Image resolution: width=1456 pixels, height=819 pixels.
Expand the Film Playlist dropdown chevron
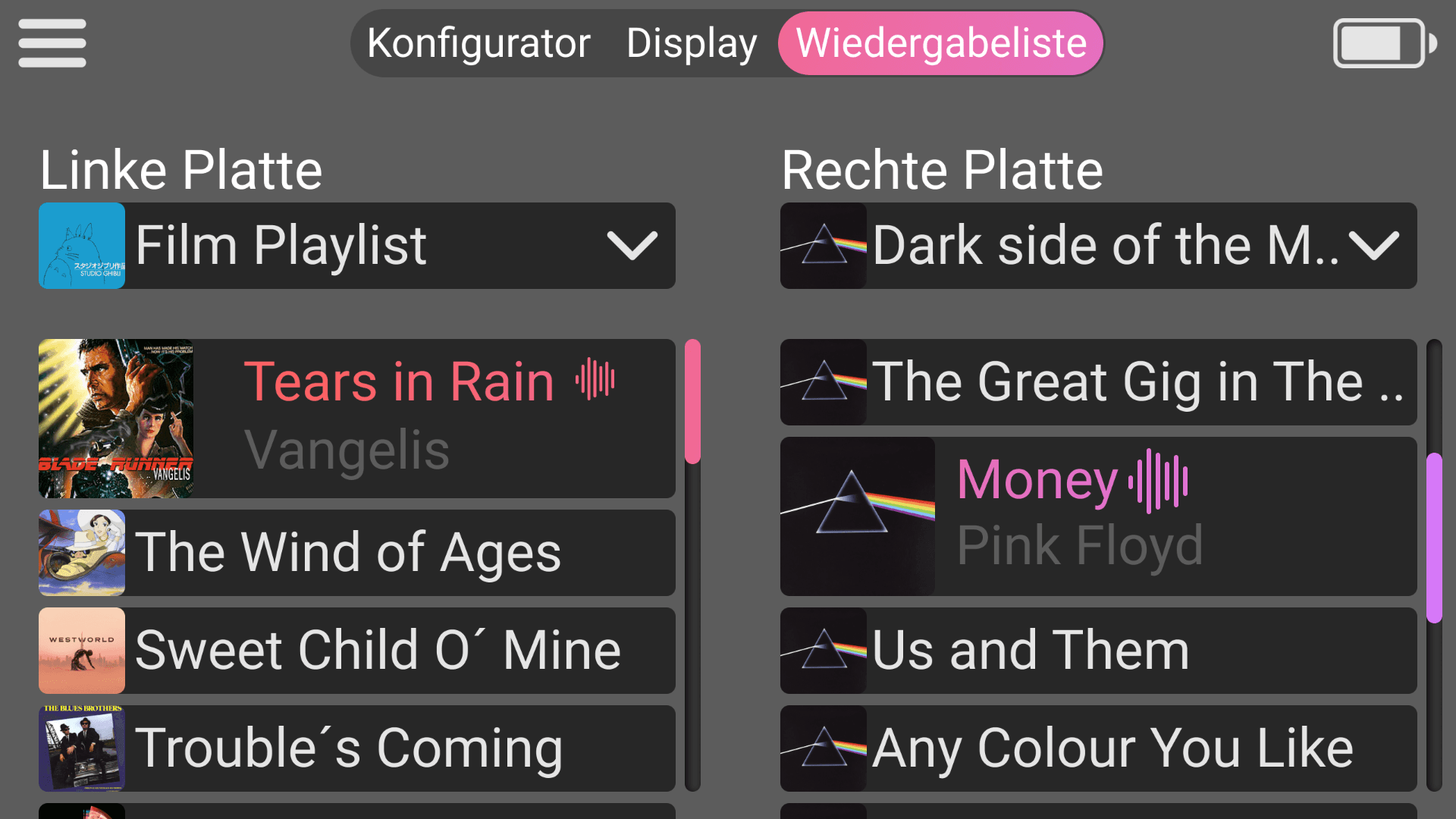[x=632, y=246]
